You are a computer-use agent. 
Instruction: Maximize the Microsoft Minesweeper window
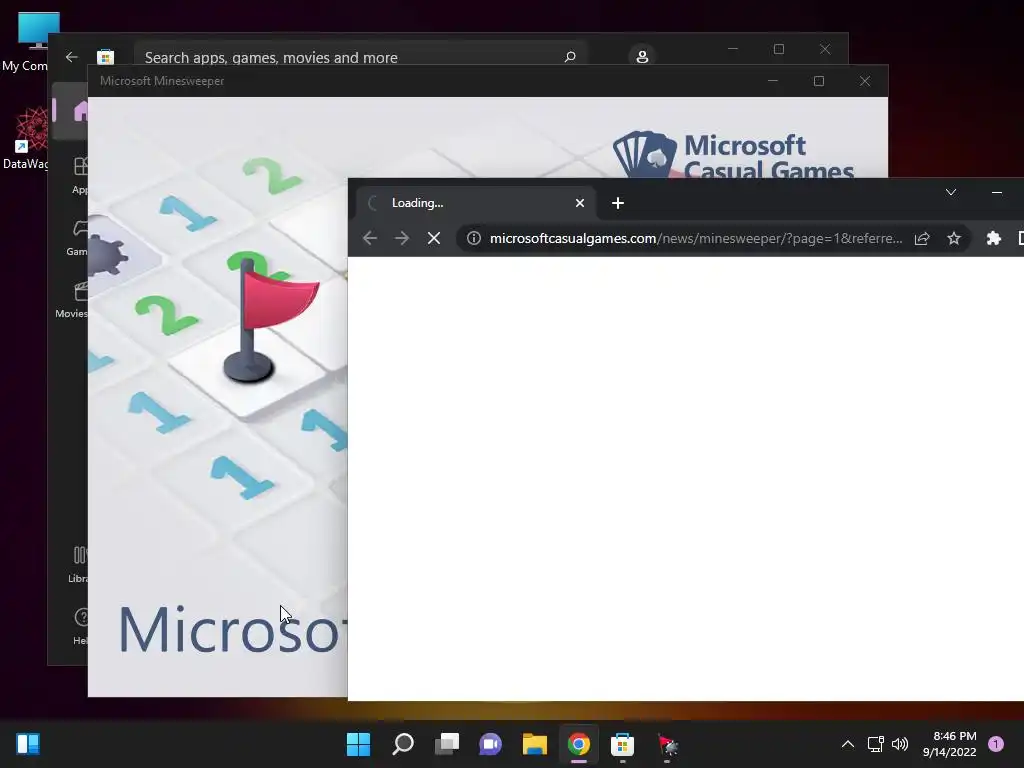(819, 81)
